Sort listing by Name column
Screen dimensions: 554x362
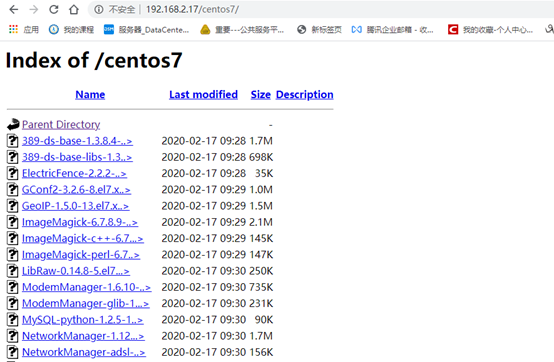[x=90, y=95]
